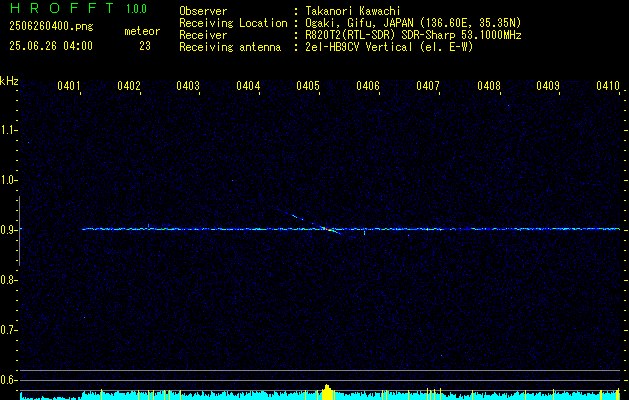Screen dimensions: 629x400
Task: Click the meteor label
Action: (x=142, y=31)
